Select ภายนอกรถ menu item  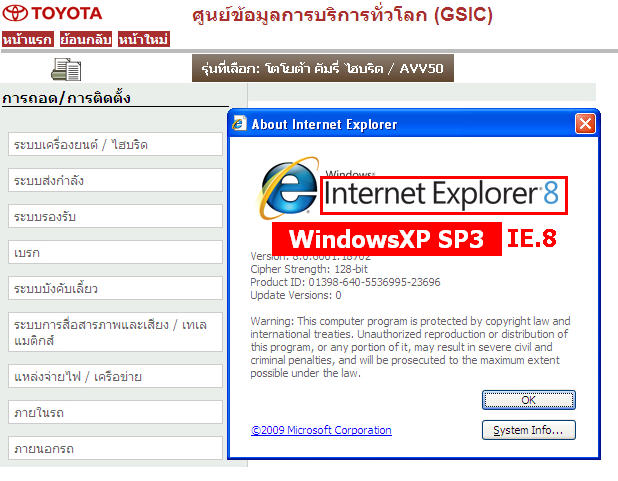tap(115, 448)
